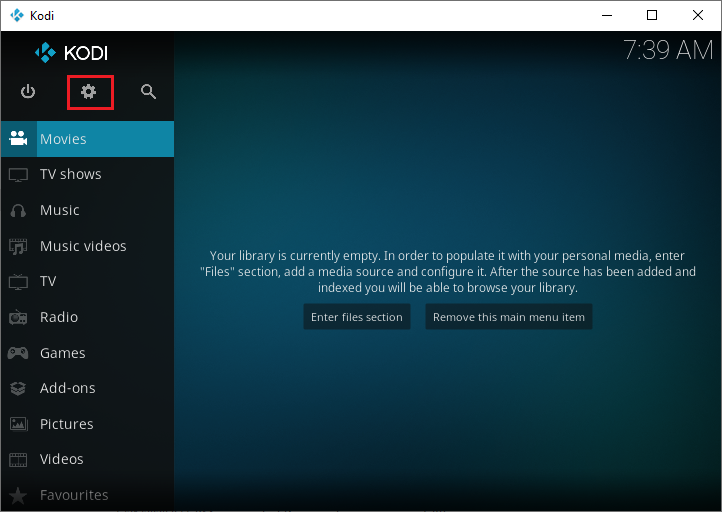Click the Kodi title bar app icon

[17, 16]
